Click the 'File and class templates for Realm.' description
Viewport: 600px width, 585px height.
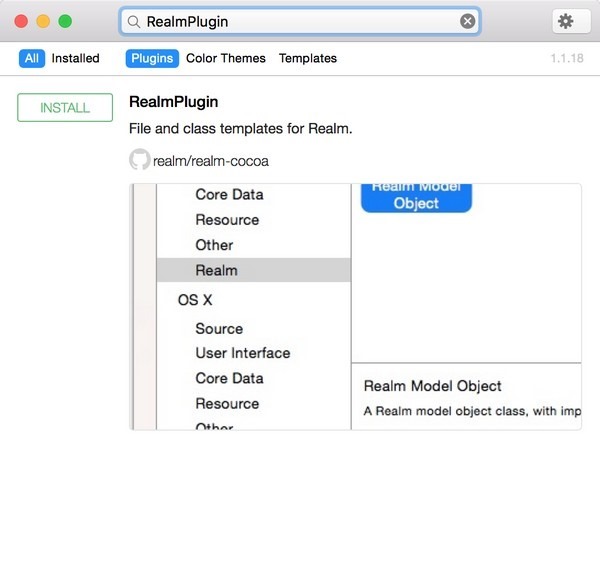click(x=240, y=129)
